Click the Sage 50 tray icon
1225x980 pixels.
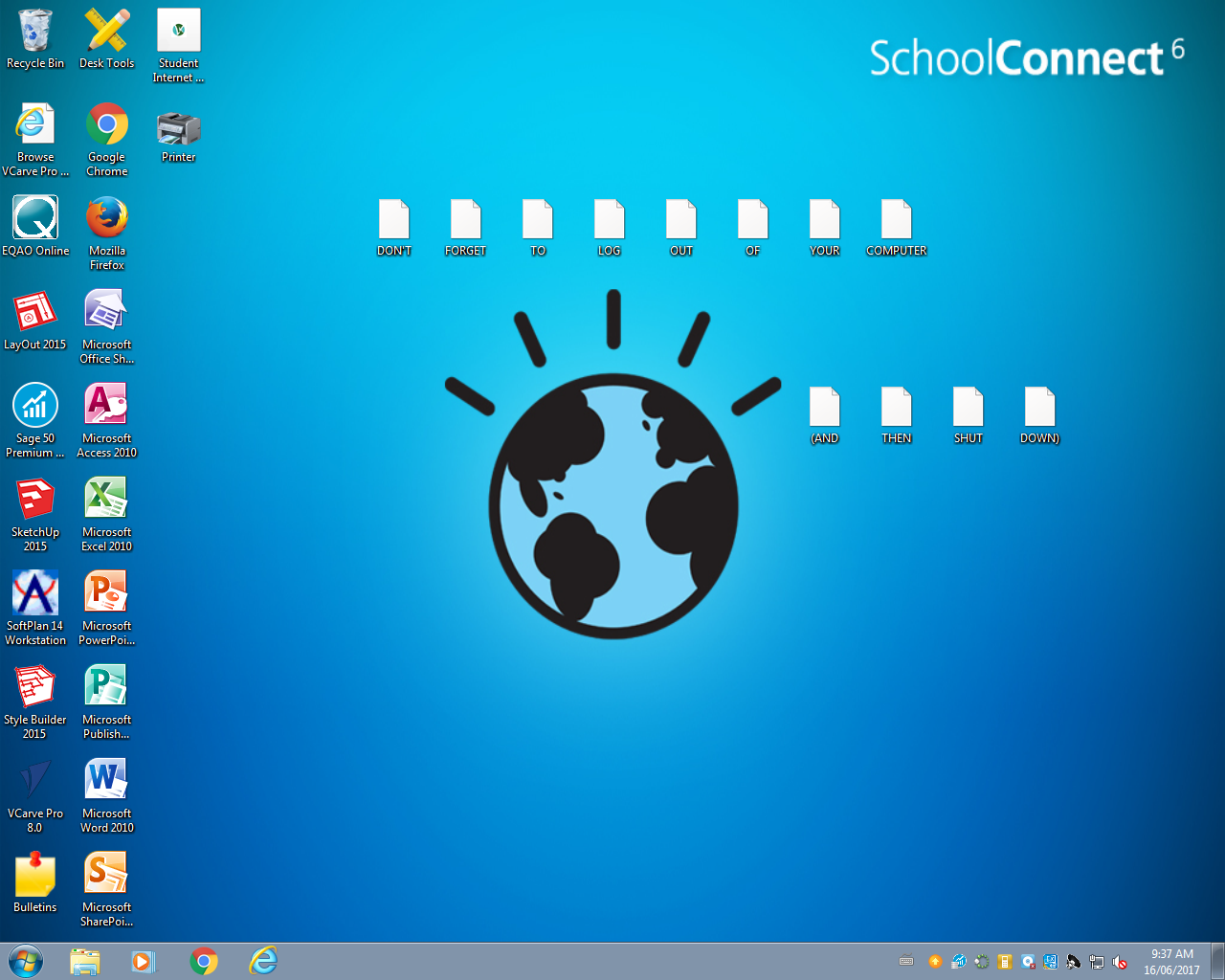pos(958,962)
